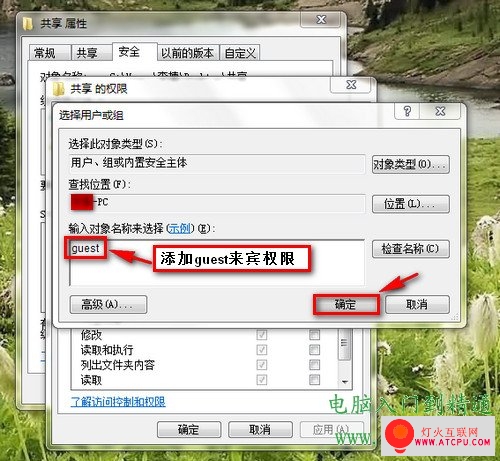Click 确定 in the select user dialog
The image size is (500, 461).
346,304
